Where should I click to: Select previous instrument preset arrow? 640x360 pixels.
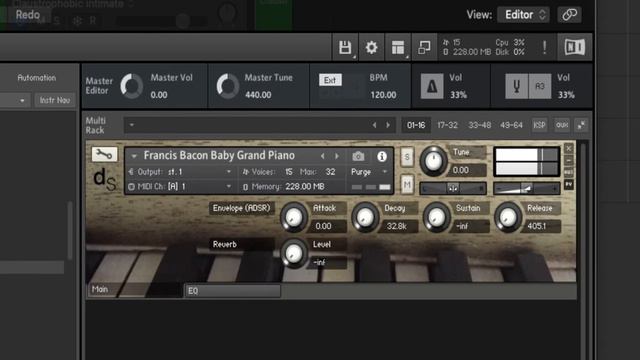322,156
